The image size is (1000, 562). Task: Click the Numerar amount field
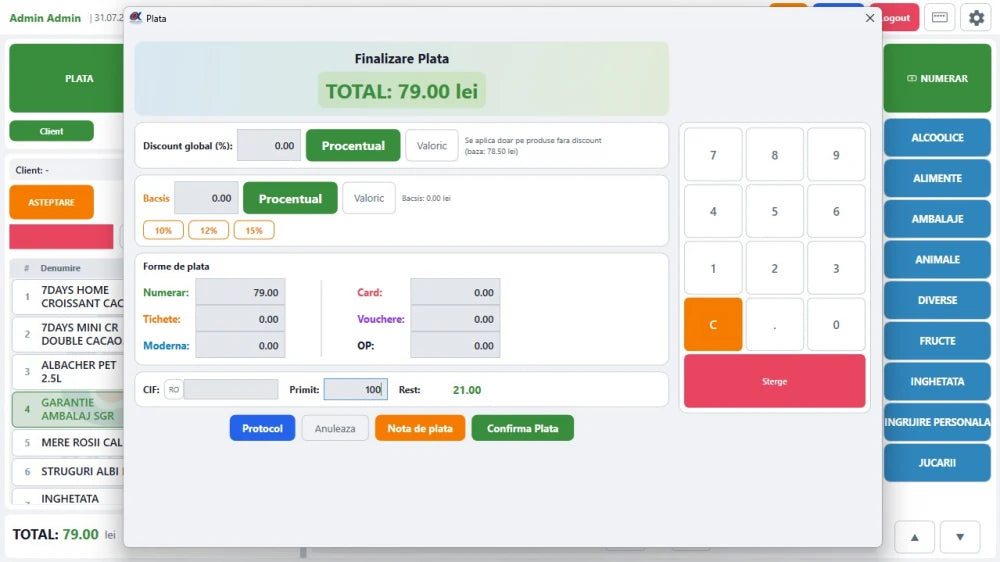(x=240, y=292)
